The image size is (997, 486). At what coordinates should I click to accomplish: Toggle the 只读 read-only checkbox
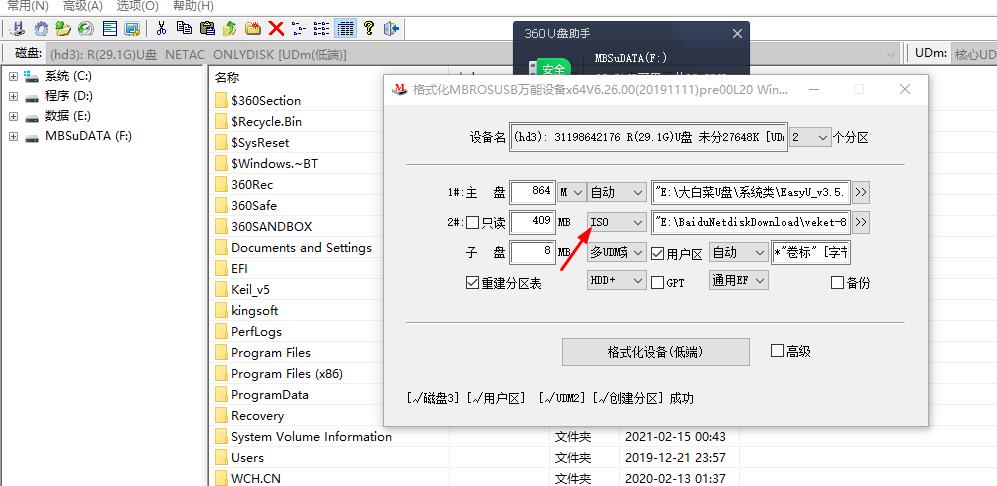[472, 223]
